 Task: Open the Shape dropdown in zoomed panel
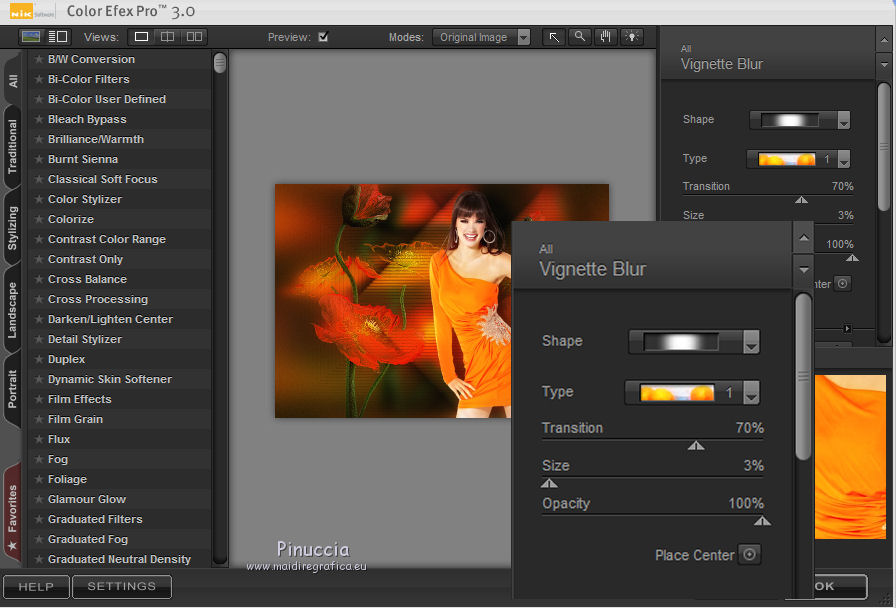click(751, 343)
